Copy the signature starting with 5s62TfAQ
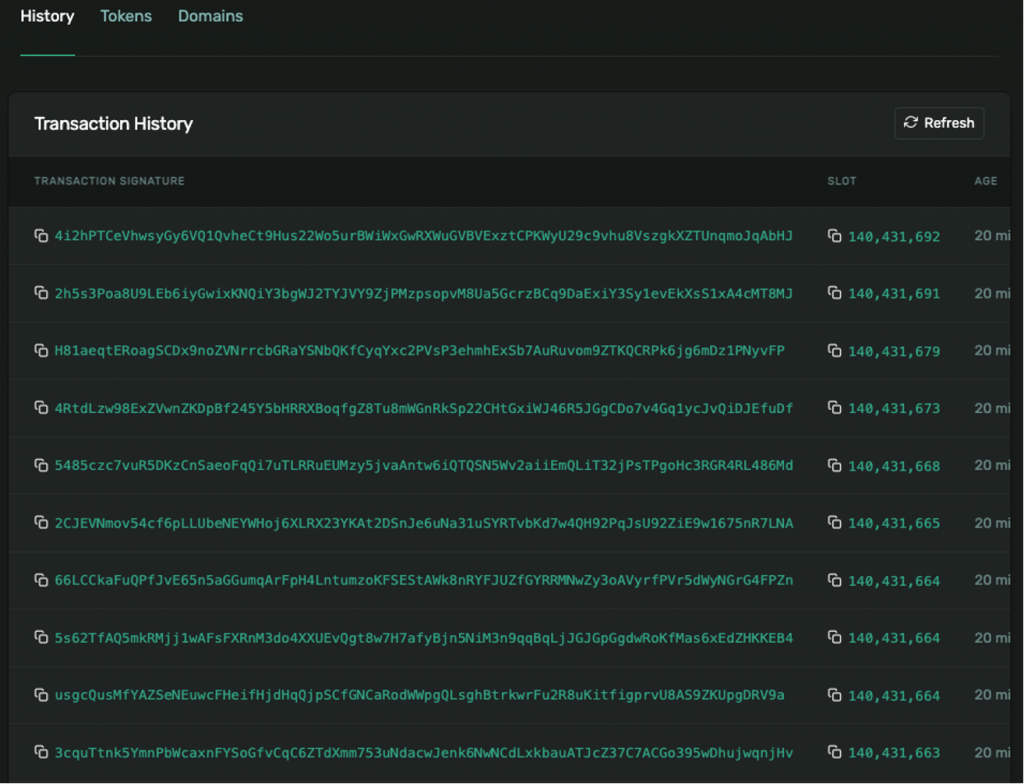The height and width of the screenshot is (784, 1024). click(x=41, y=637)
